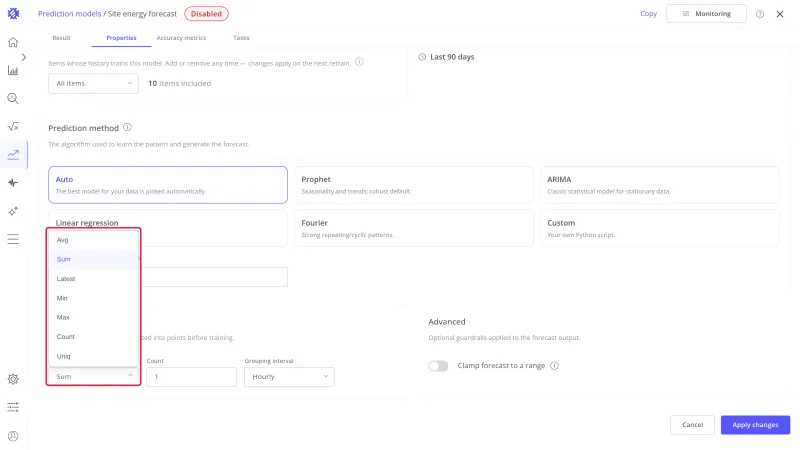Choose Max from aggregation list
This screenshot has height=450, width=800.
[93, 317]
